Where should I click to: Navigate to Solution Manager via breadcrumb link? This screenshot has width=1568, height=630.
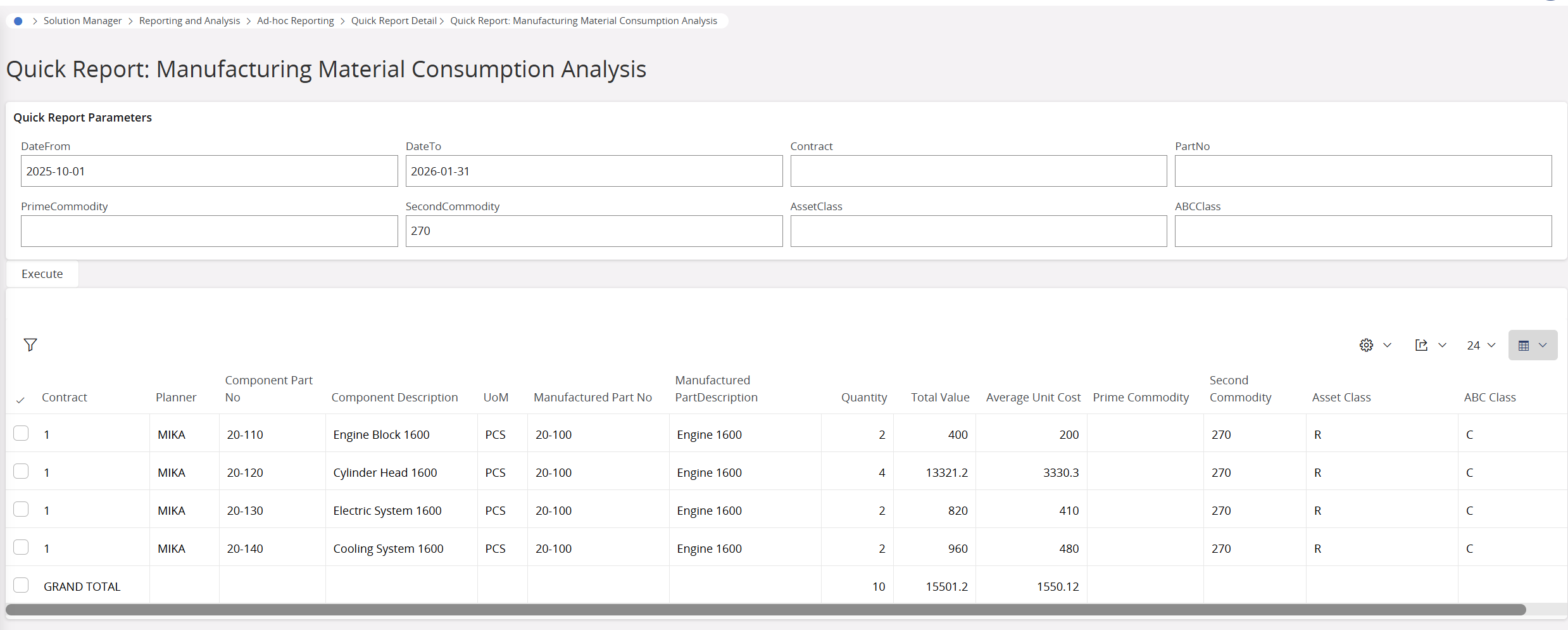tap(82, 20)
